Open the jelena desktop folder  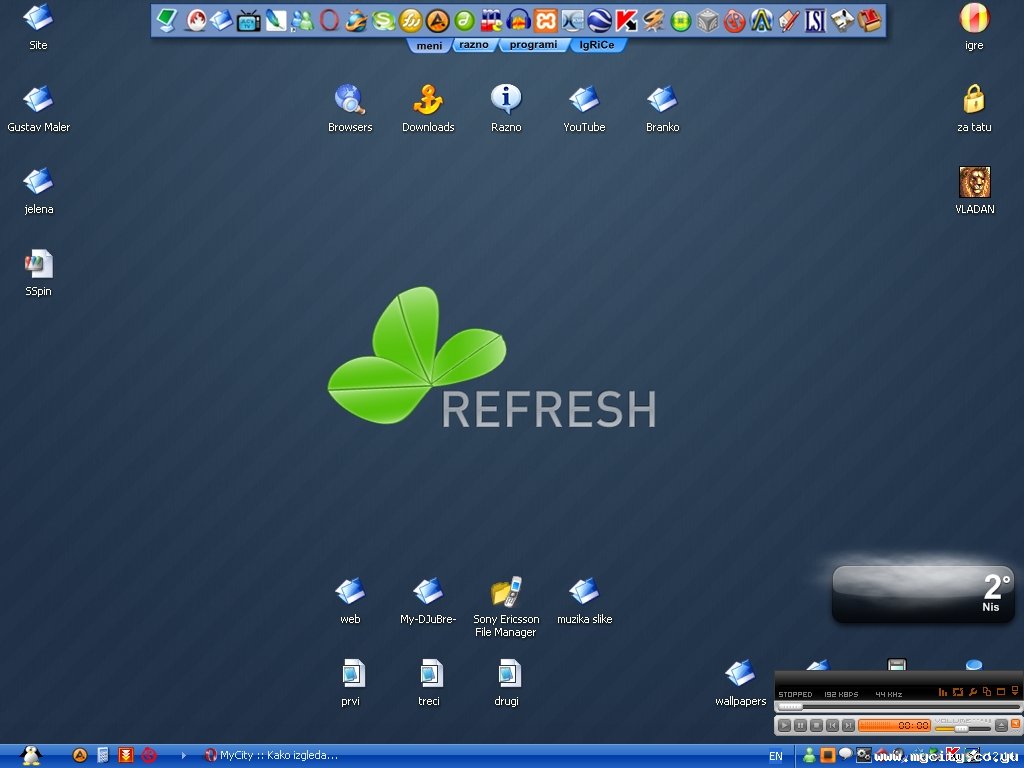click(39, 191)
